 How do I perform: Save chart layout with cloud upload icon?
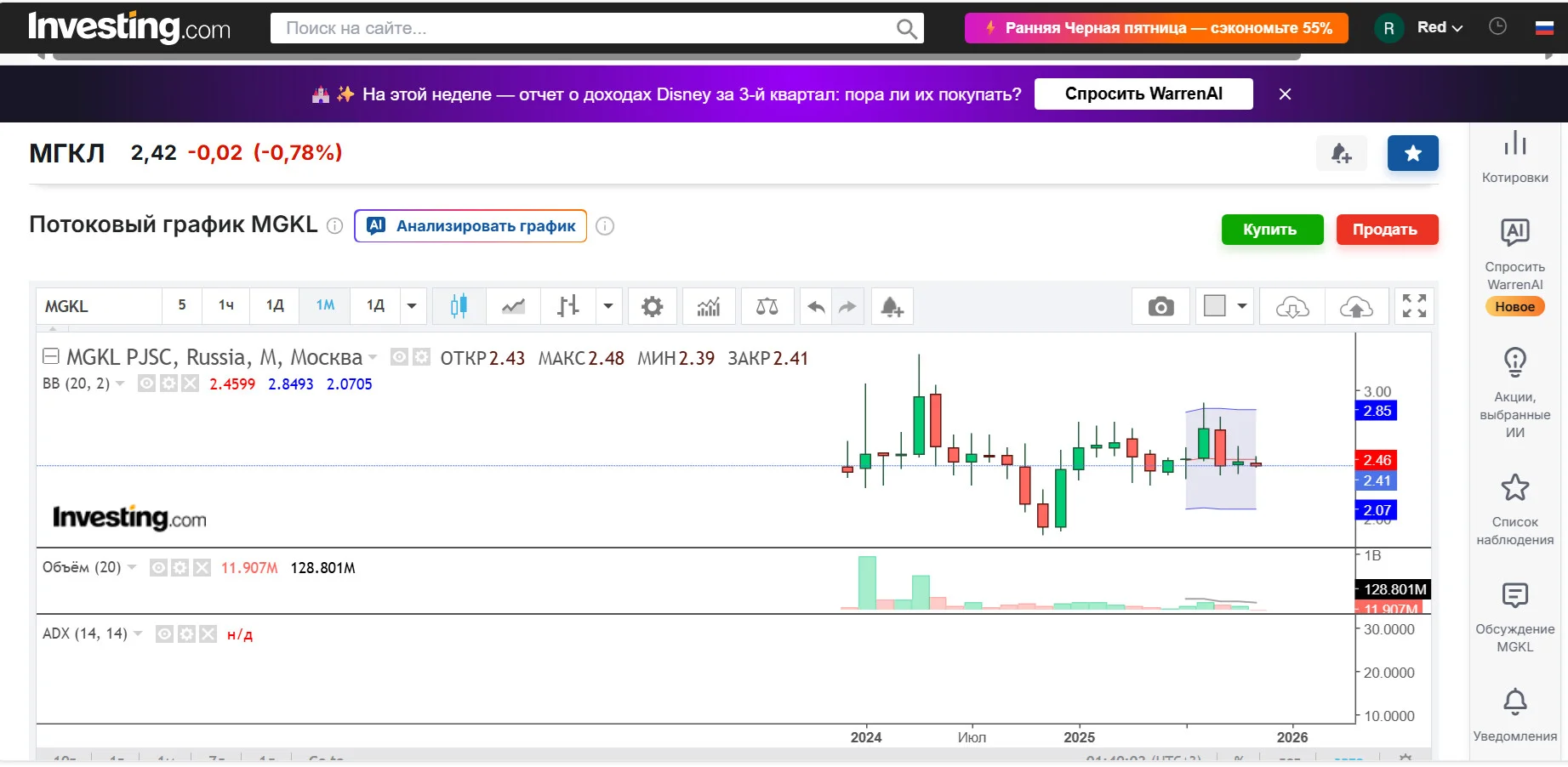[1356, 306]
